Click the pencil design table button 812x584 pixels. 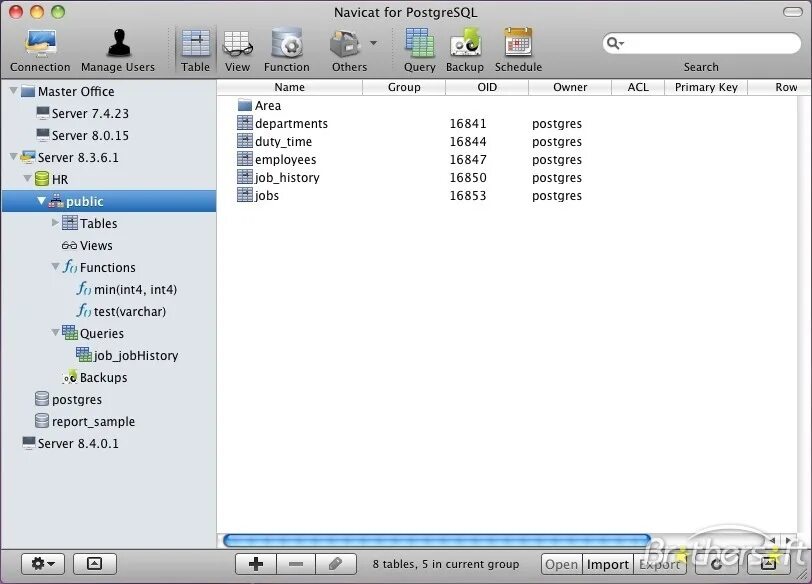(x=336, y=564)
